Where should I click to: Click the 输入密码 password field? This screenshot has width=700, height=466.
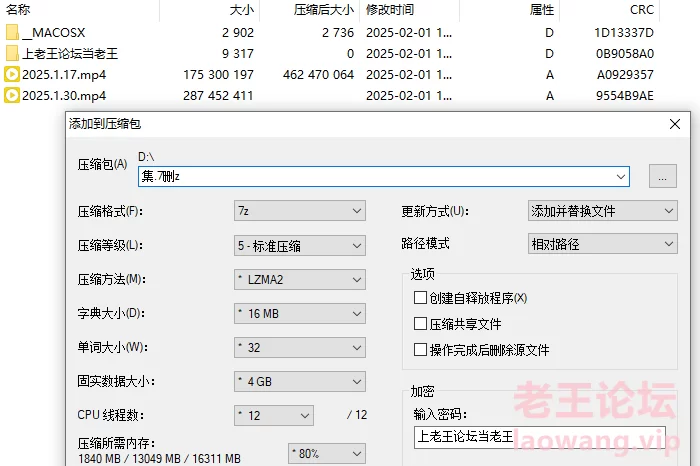(540, 437)
